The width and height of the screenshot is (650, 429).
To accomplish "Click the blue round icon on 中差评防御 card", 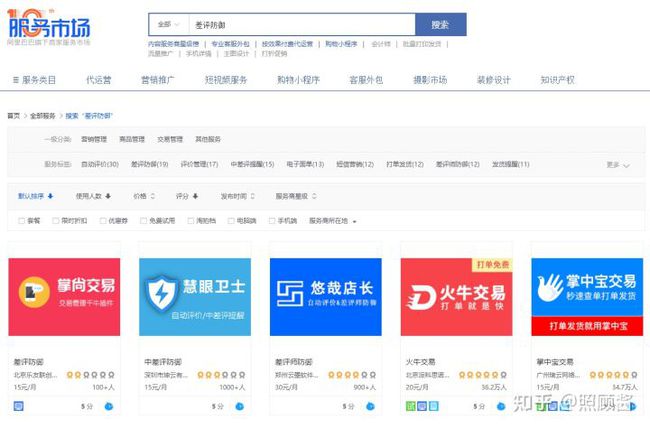I will (x=240, y=406).
